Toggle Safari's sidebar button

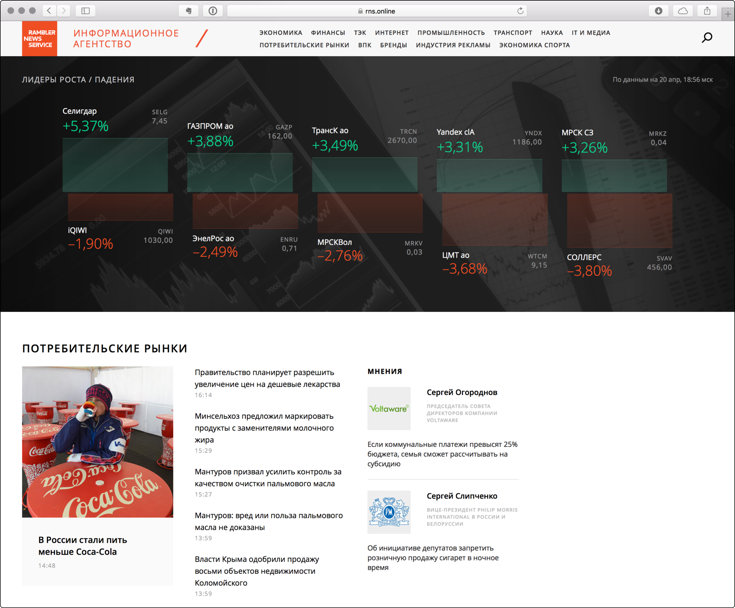85,10
